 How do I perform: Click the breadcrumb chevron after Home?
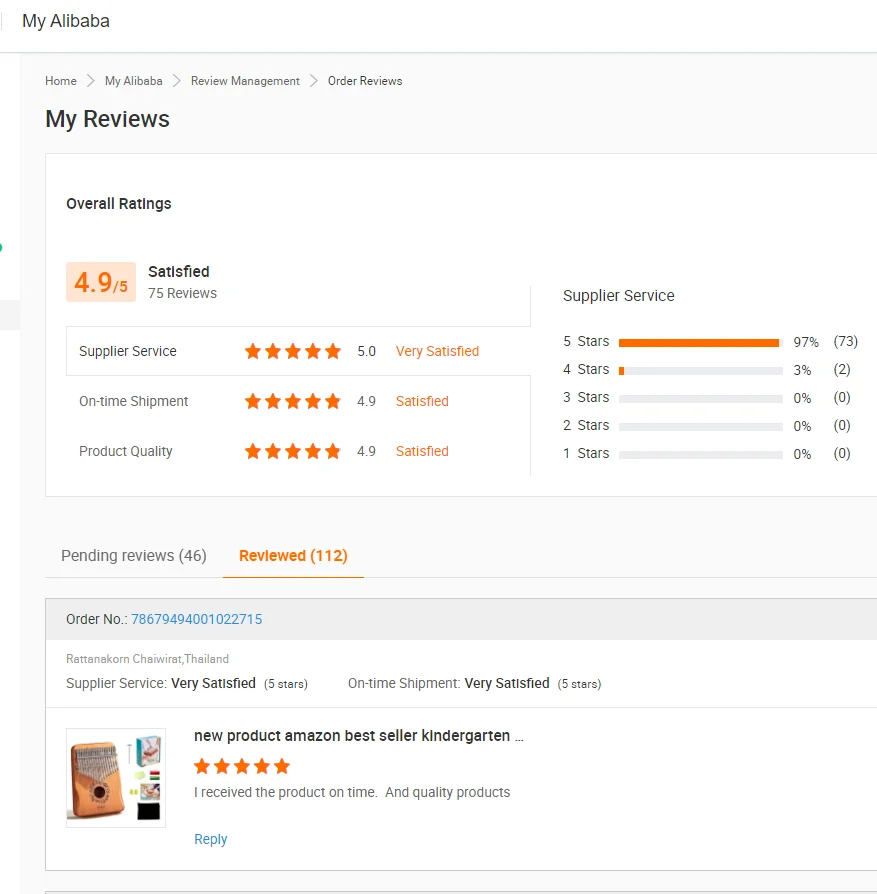pos(91,81)
